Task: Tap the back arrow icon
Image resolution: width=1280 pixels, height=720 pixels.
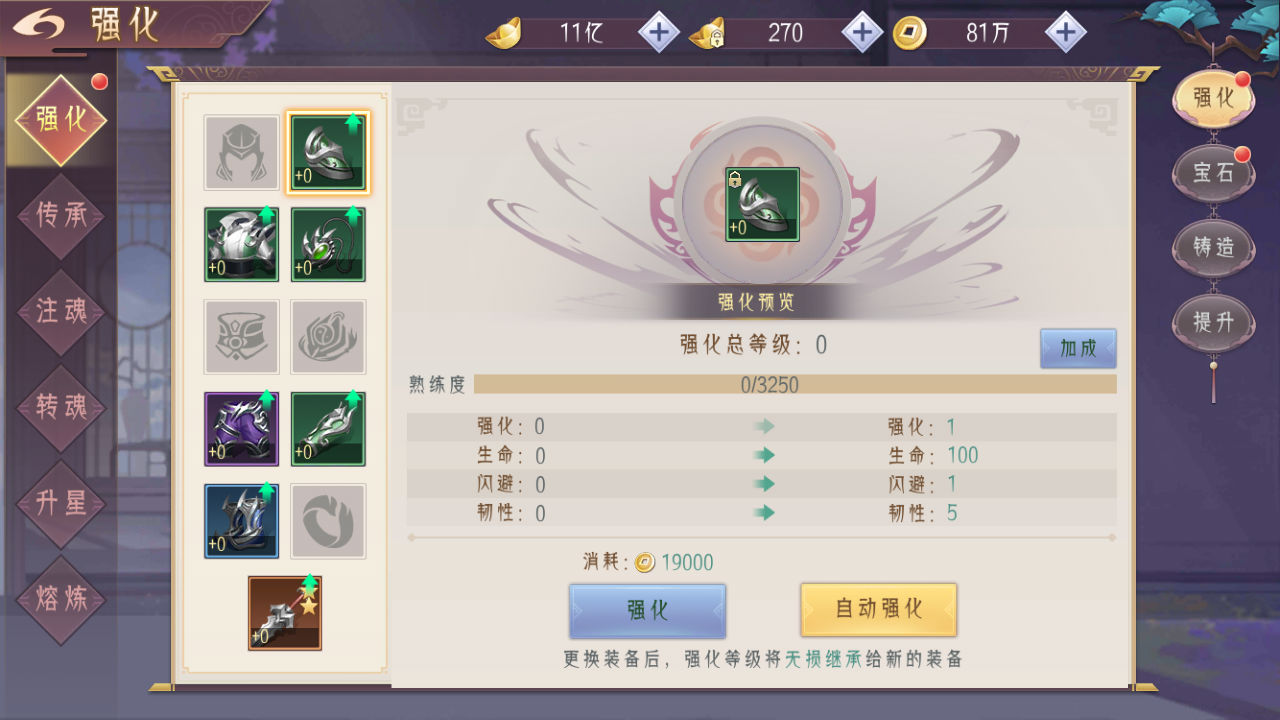Action: point(38,25)
